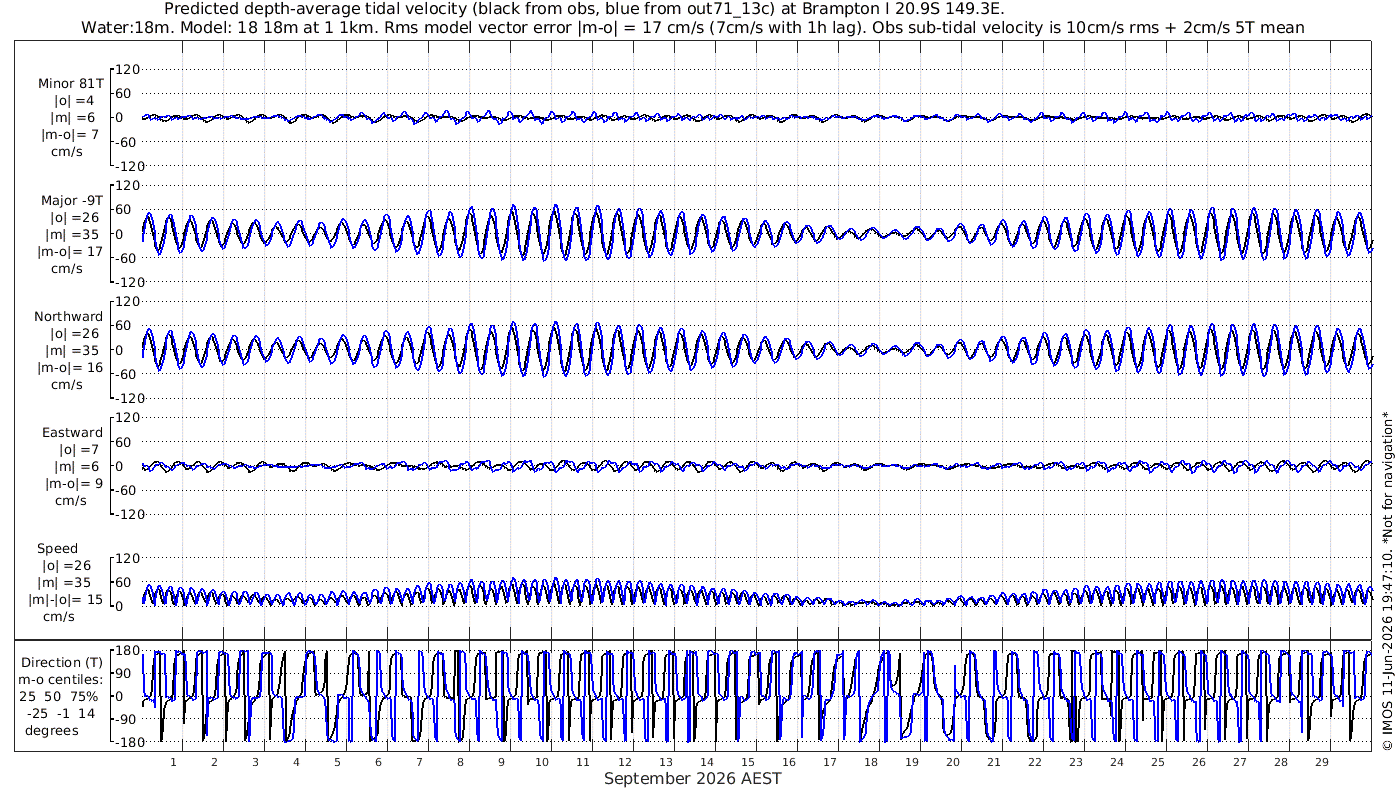Click day 15 on the date axis
This screenshot has width=1400, height=800.
pos(747,761)
